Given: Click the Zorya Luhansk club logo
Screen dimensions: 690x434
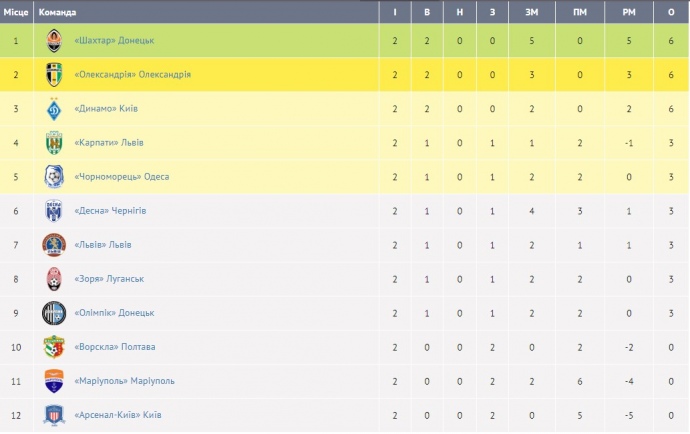Looking at the screenshot, I should [x=53, y=278].
